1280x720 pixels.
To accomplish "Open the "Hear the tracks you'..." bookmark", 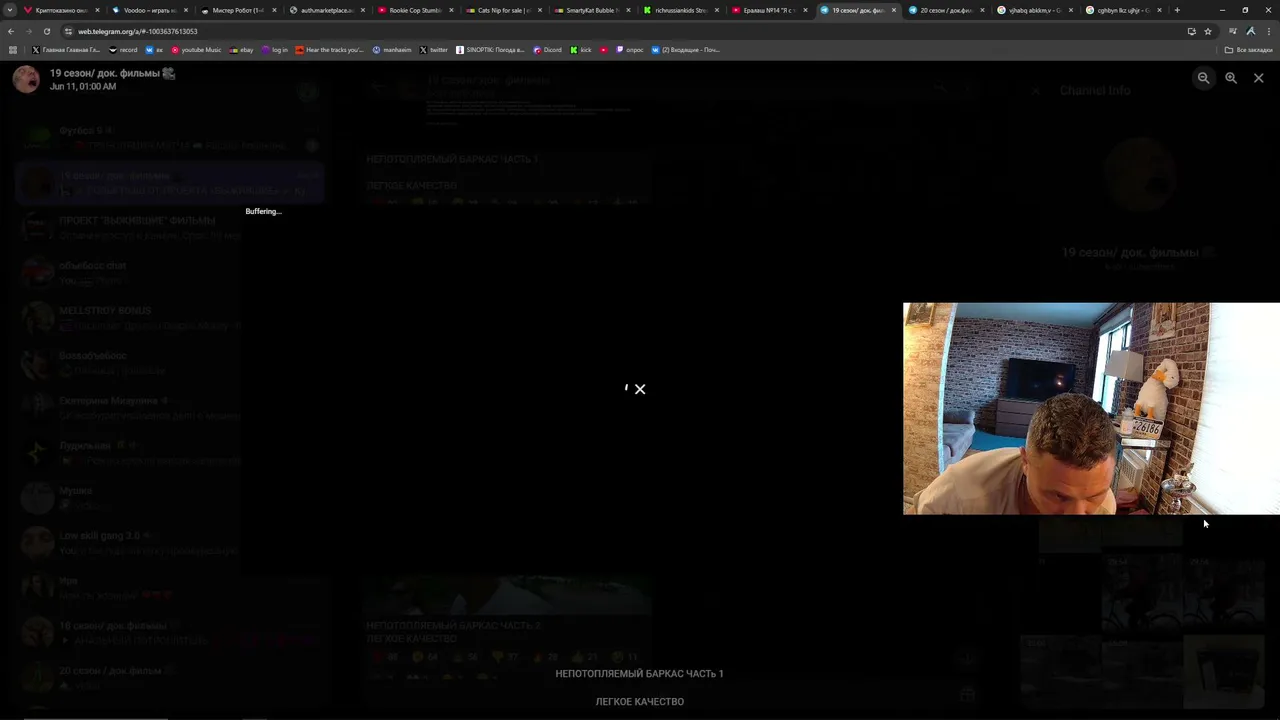I will pyautogui.click(x=330, y=50).
